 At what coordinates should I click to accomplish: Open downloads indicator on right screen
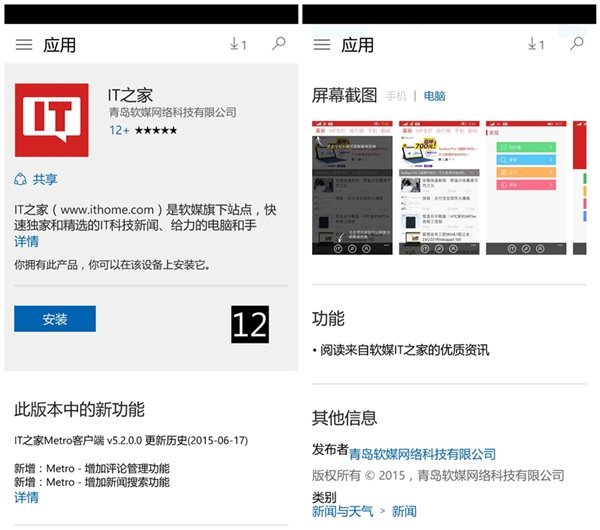[x=536, y=44]
